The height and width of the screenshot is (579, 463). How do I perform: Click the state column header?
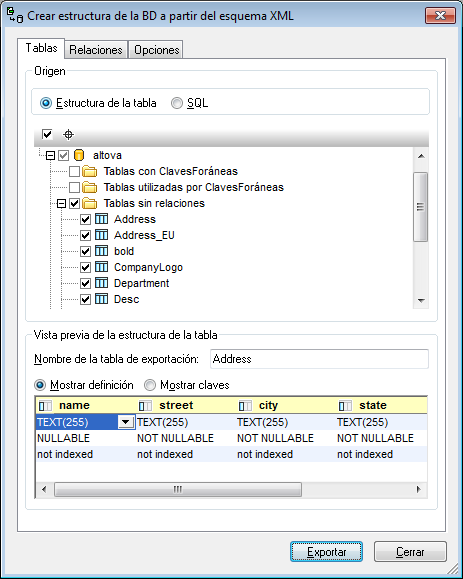pyautogui.click(x=381, y=405)
